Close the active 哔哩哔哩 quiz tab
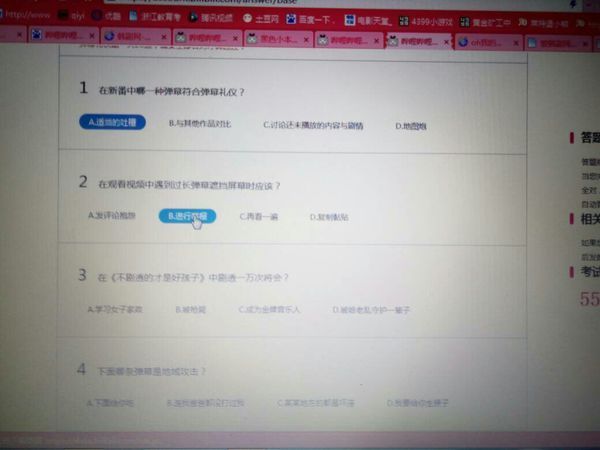The image size is (600, 450). click(446, 42)
